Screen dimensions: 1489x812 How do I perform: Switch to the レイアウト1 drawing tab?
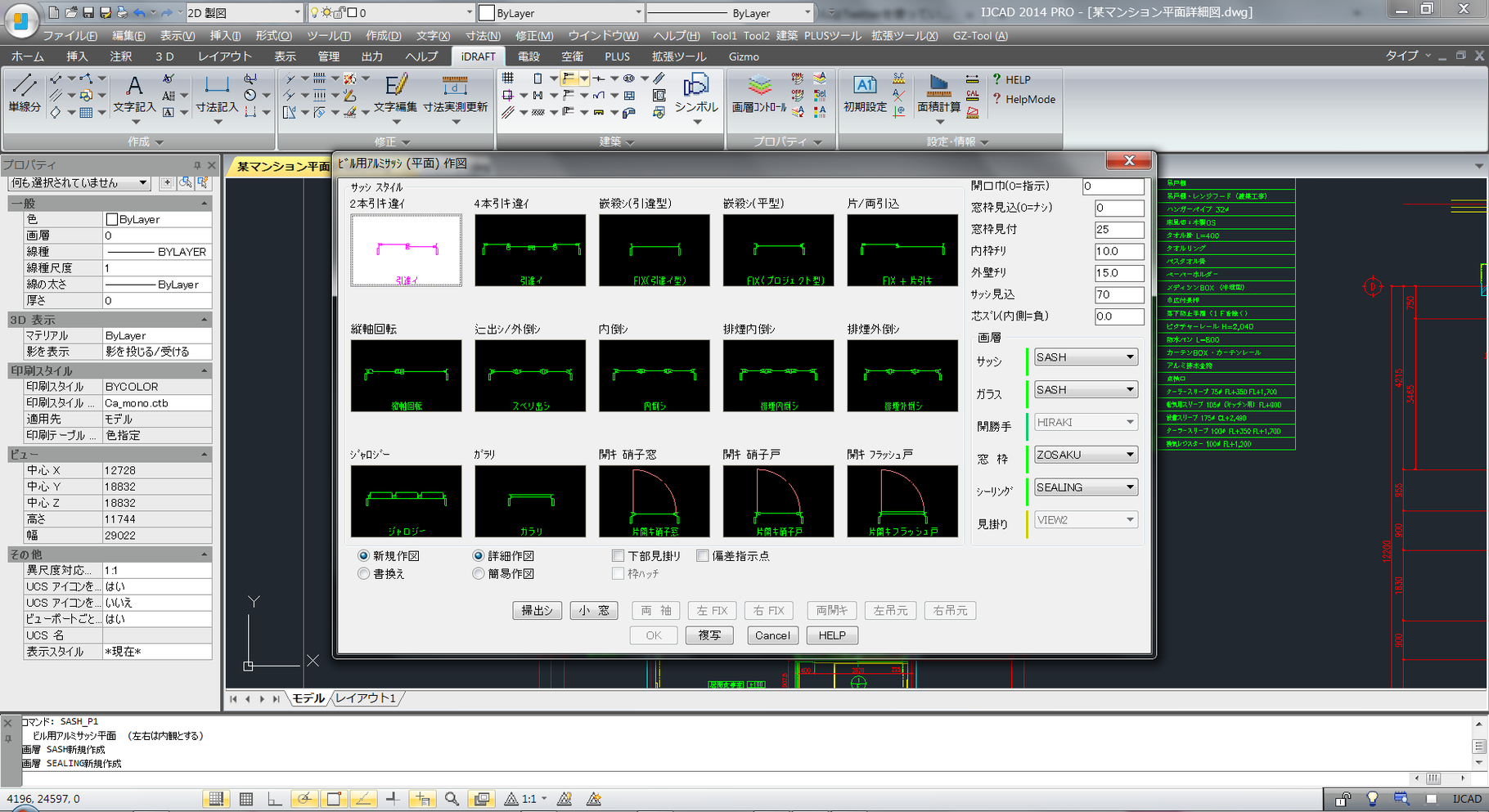click(366, 698)
